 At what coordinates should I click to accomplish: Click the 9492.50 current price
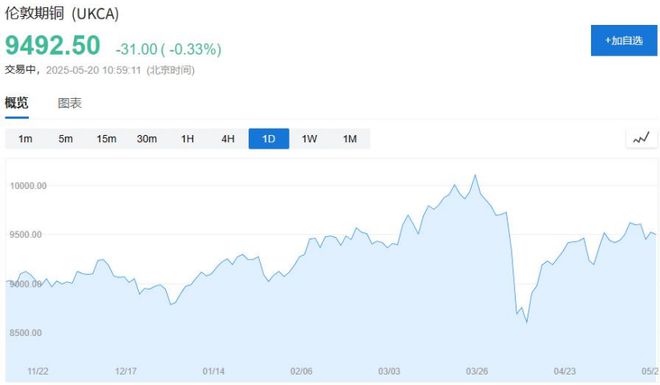[x=53, y=45]
